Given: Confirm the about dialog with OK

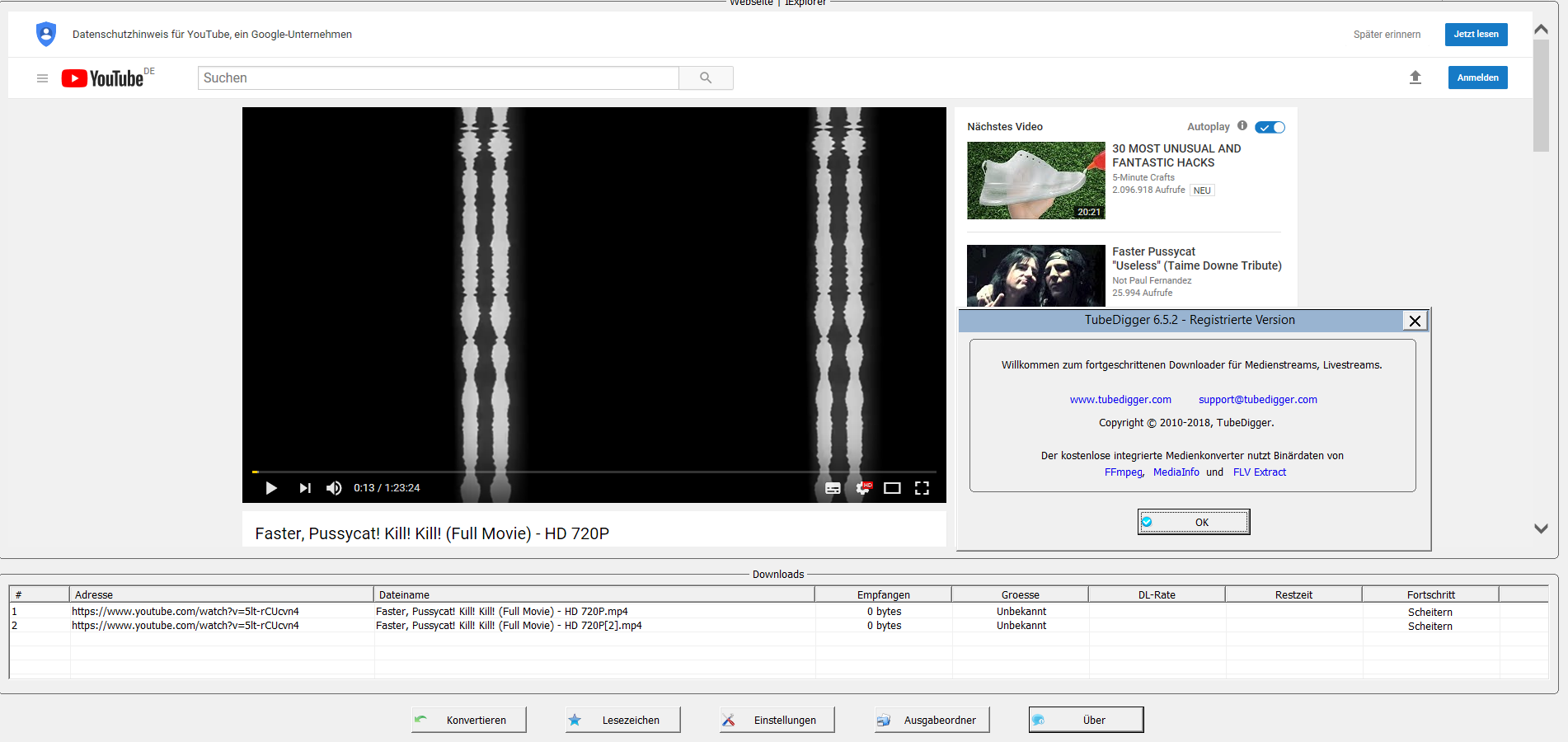Looking at the screenshot, I should click(1194, 522).
